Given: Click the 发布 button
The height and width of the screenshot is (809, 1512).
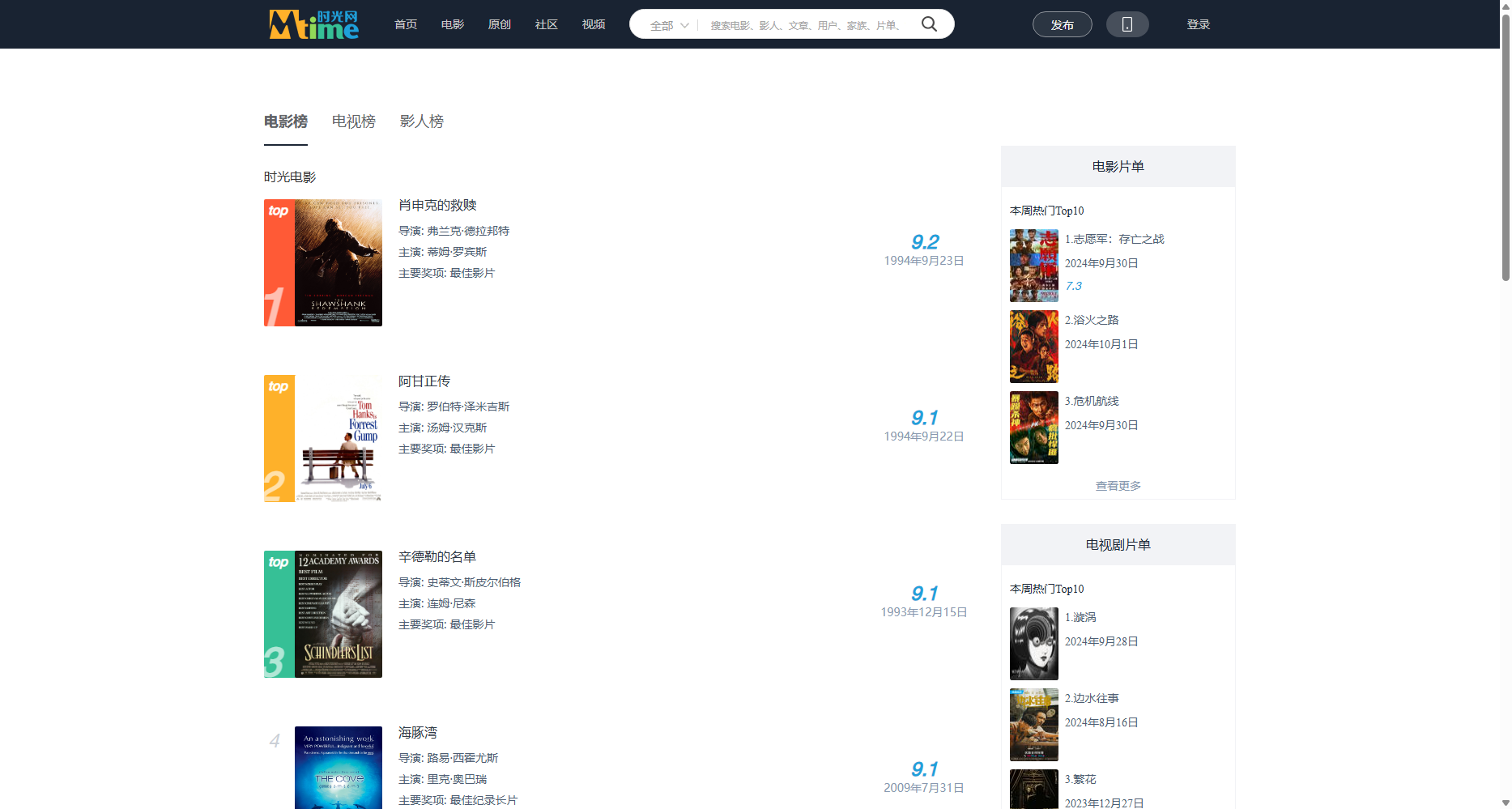Looking at the screenshot, I should (1063, 24).
